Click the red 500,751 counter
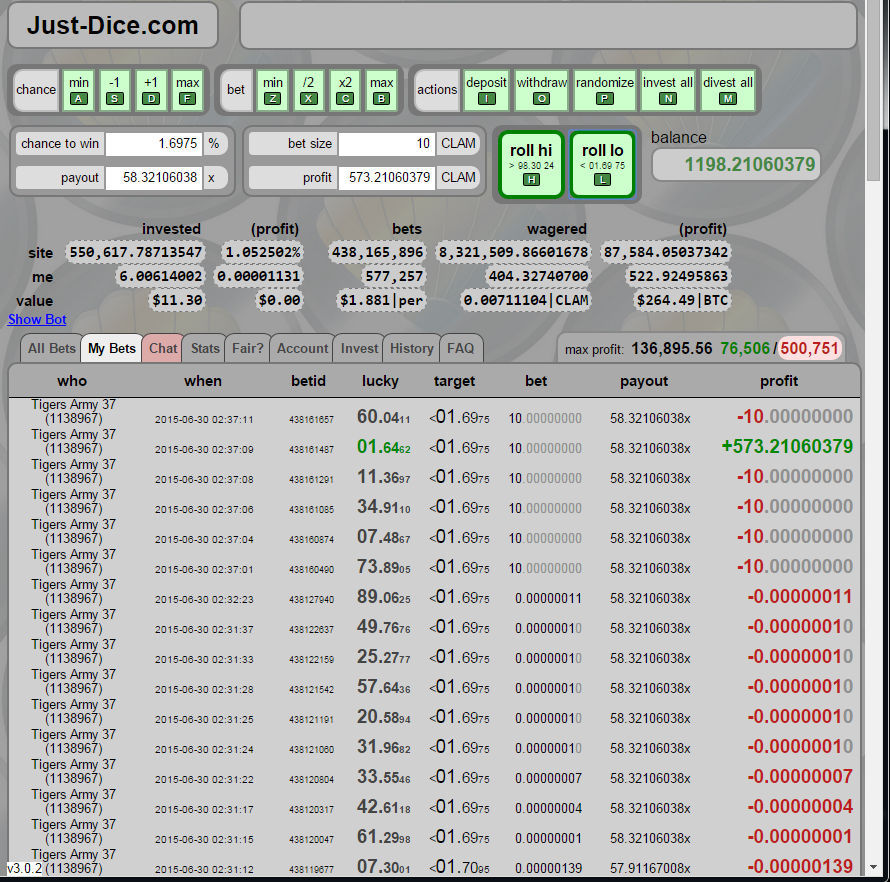890x882 pixels. coord(809,348)
